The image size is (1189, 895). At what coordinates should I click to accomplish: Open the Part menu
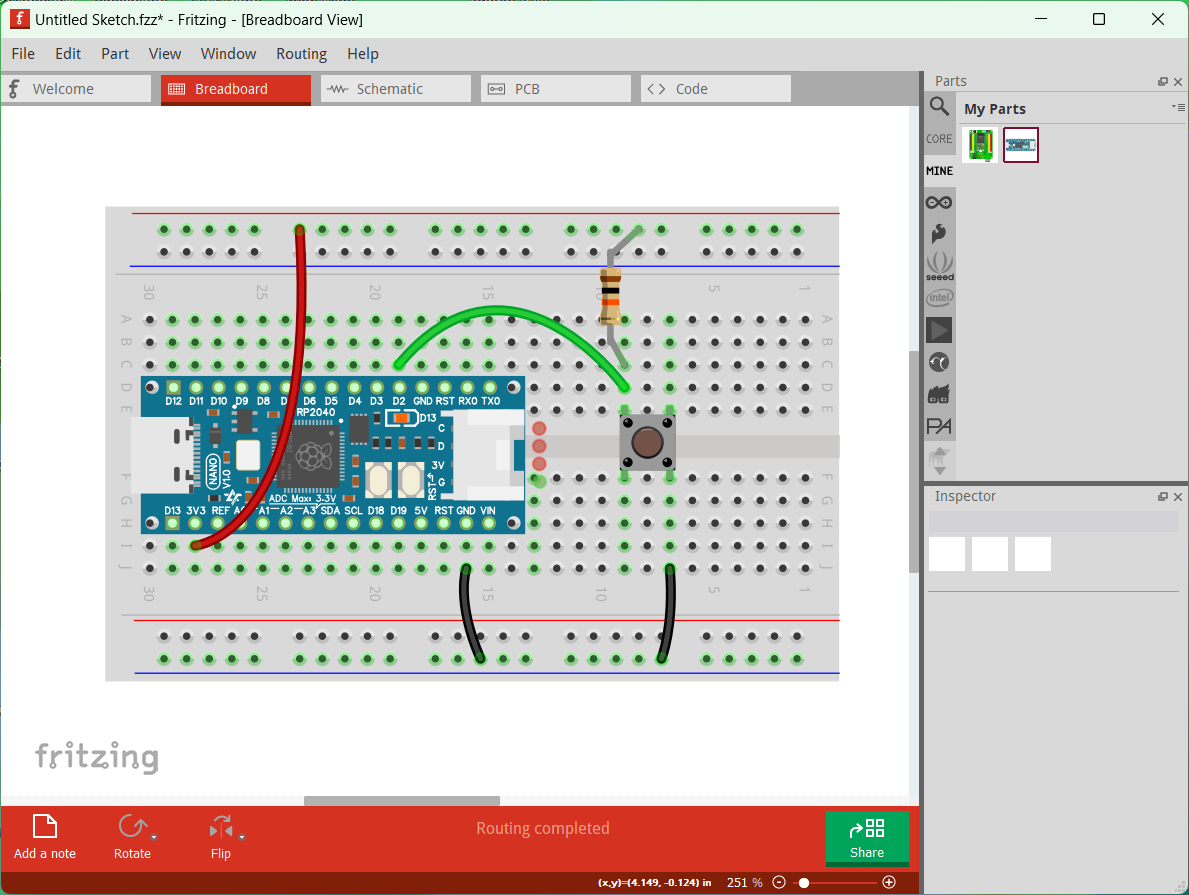(x=115, y=54)
